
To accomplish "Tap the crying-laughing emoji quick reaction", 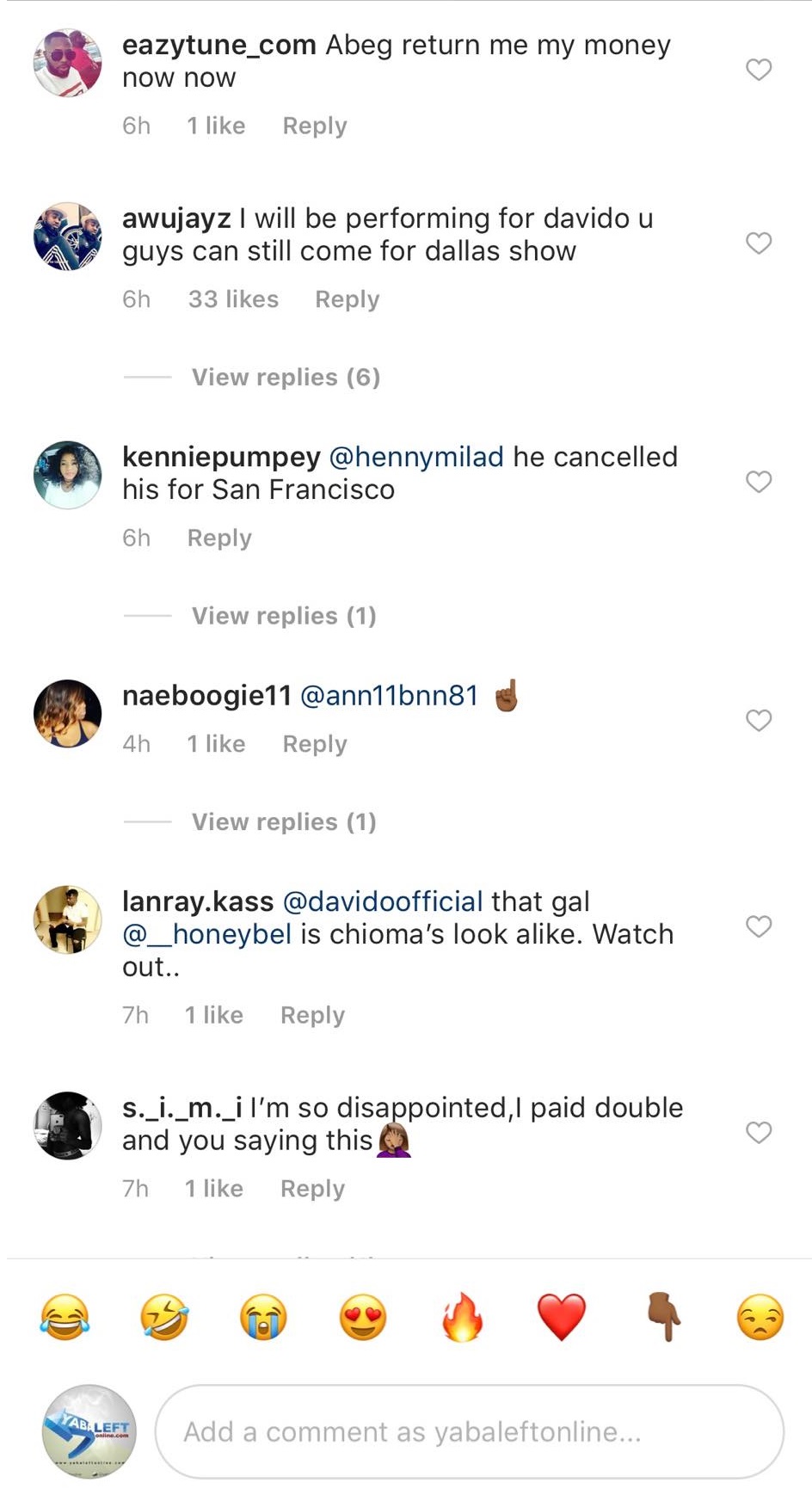I will [x=65, y=1317].
